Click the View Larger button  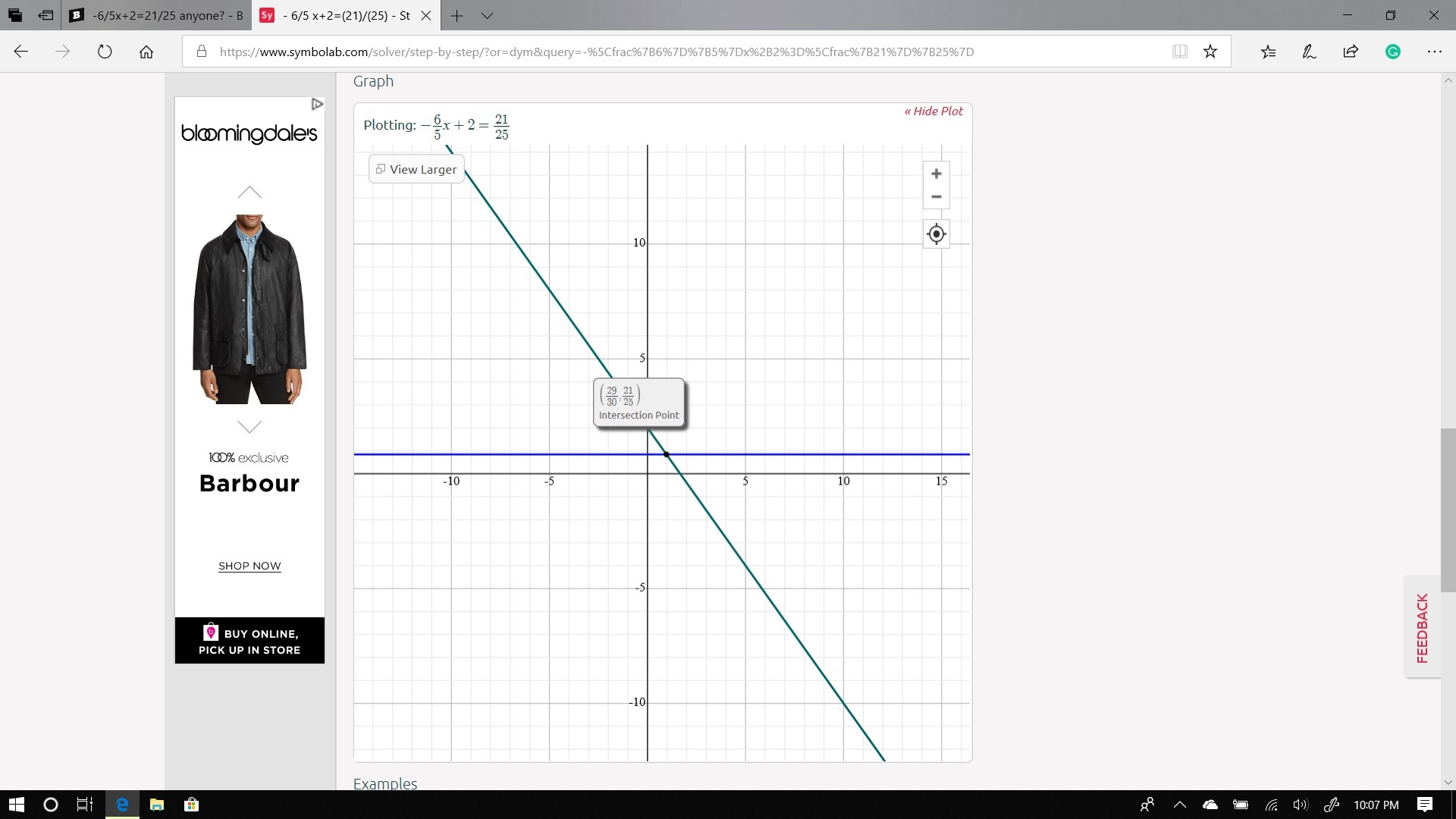pos(416,169)
